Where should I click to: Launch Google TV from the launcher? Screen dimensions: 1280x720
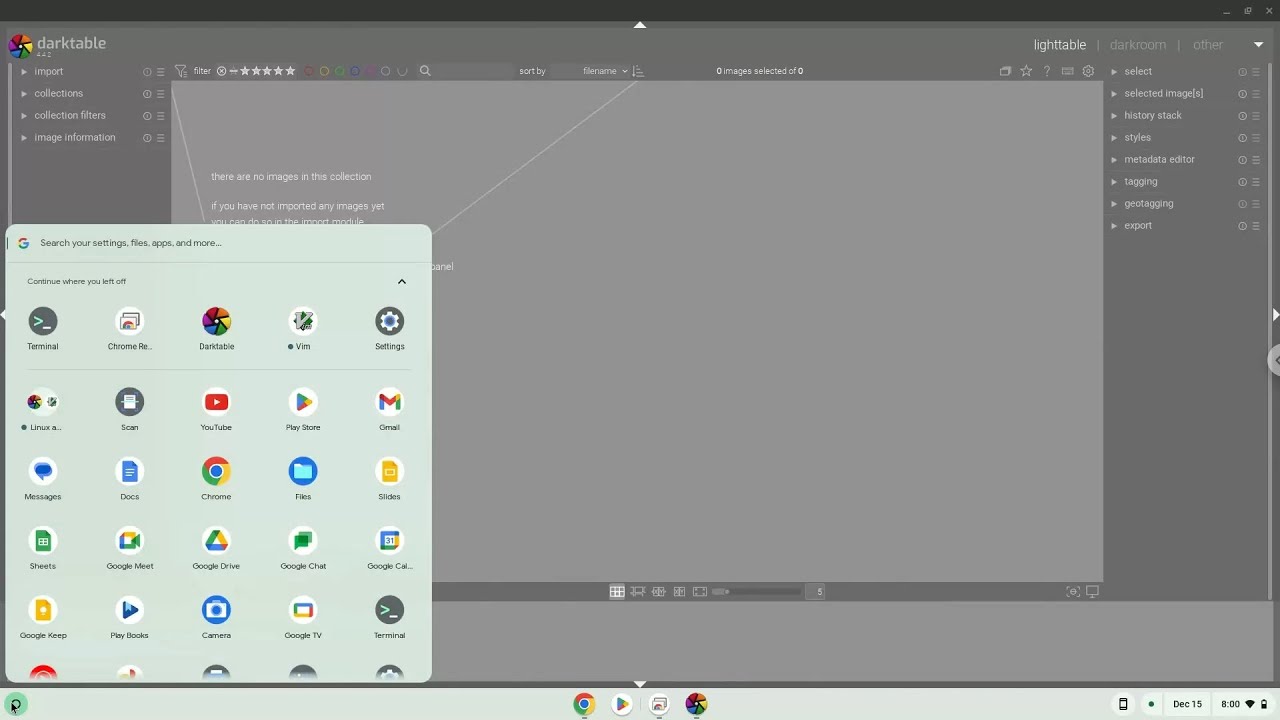click(x=303, y=618)
